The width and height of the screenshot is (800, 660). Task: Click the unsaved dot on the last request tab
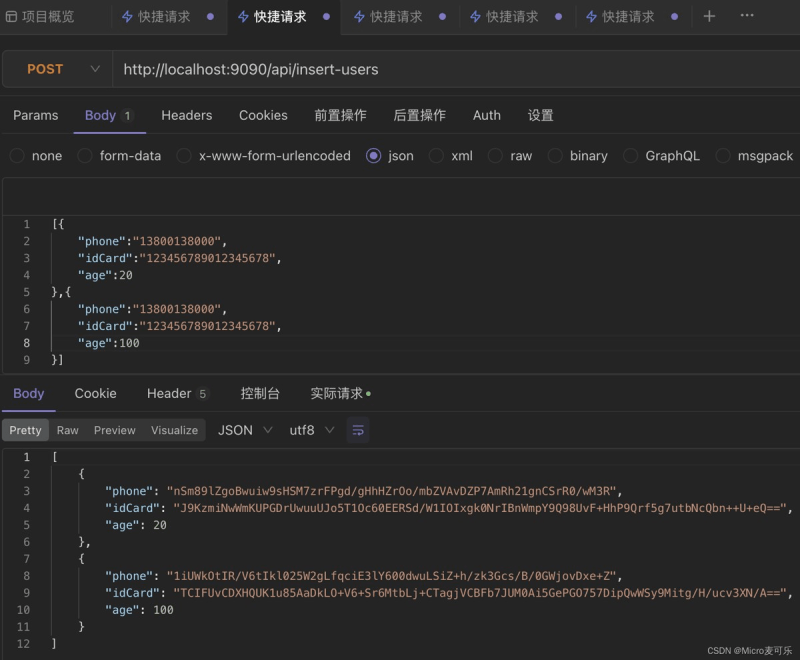pyautogui.click(x=674, y=17)
